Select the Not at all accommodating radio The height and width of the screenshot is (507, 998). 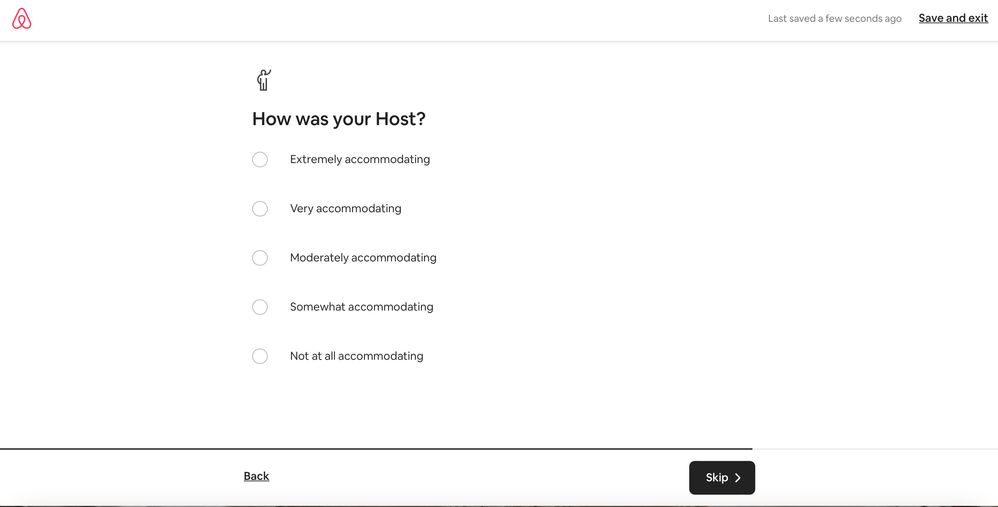260,356
